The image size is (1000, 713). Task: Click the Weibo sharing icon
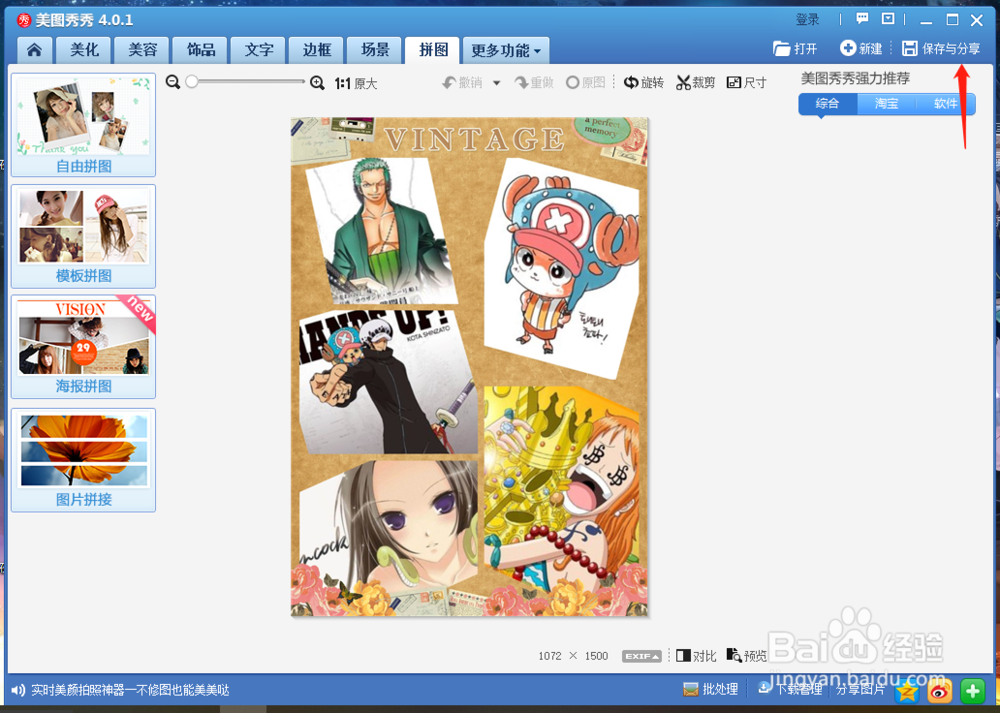click(x=938, y=689)
